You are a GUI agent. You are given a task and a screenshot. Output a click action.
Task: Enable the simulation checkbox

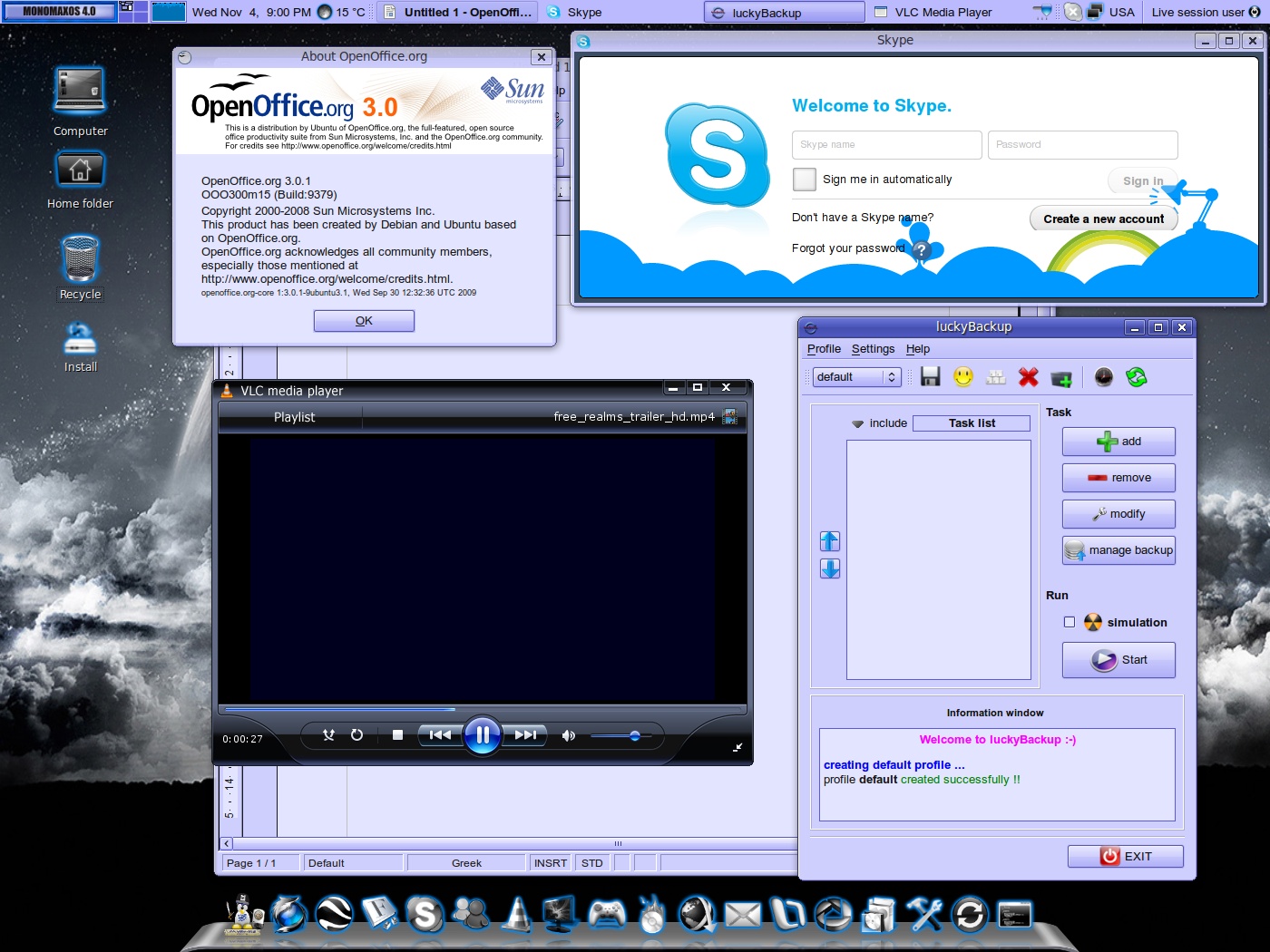click(1070, 622)
